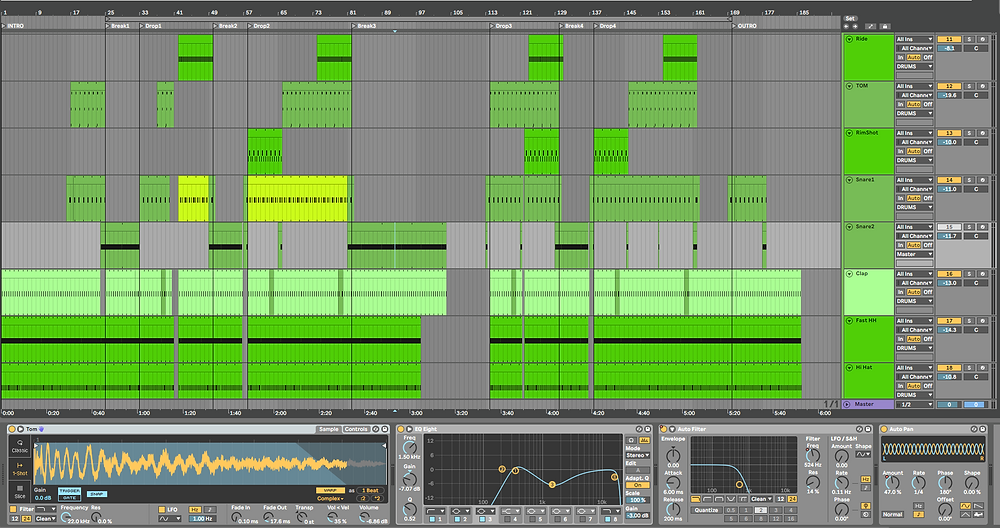The height and width of the screenshot is (528, 1000).
Task: Switch to Simpler Controls tab
Action: [356, 429]
